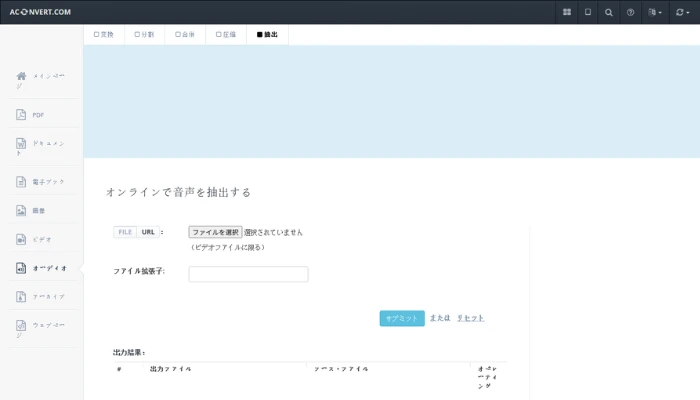Image resolution: width=700 pixels, height=400 pixels.
Task: Open the search magnifier icon
Action: [x=608, y=12]
